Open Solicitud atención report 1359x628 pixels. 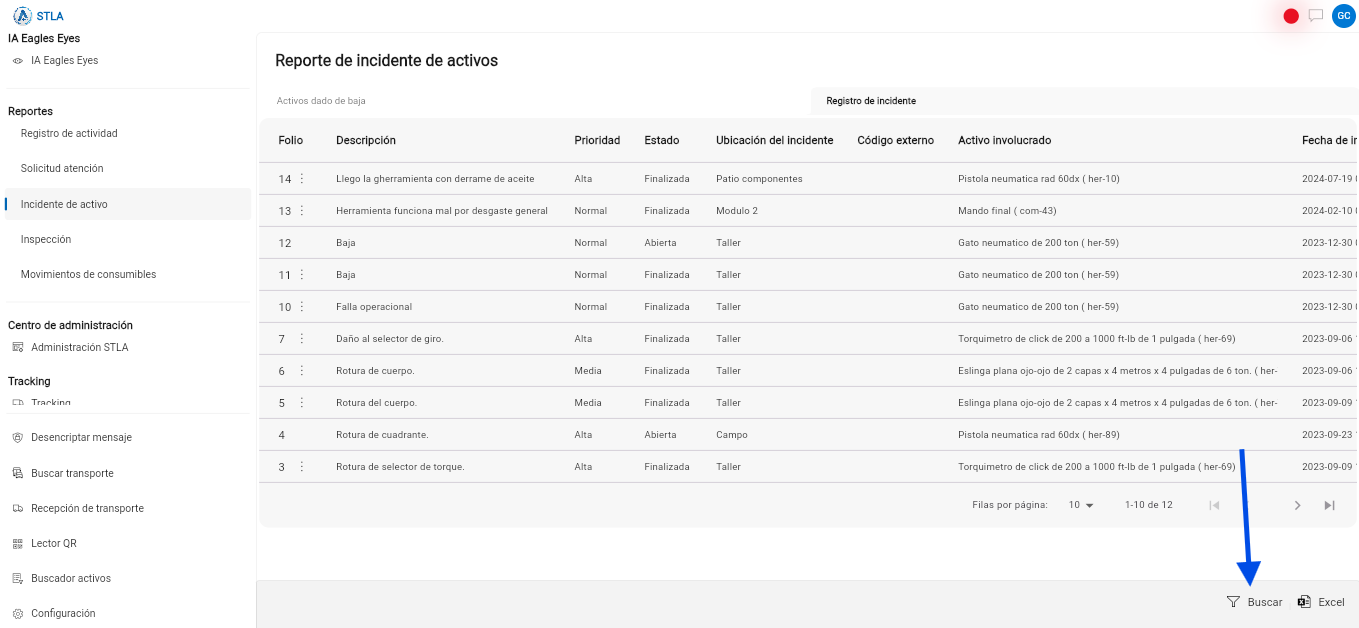62,168
